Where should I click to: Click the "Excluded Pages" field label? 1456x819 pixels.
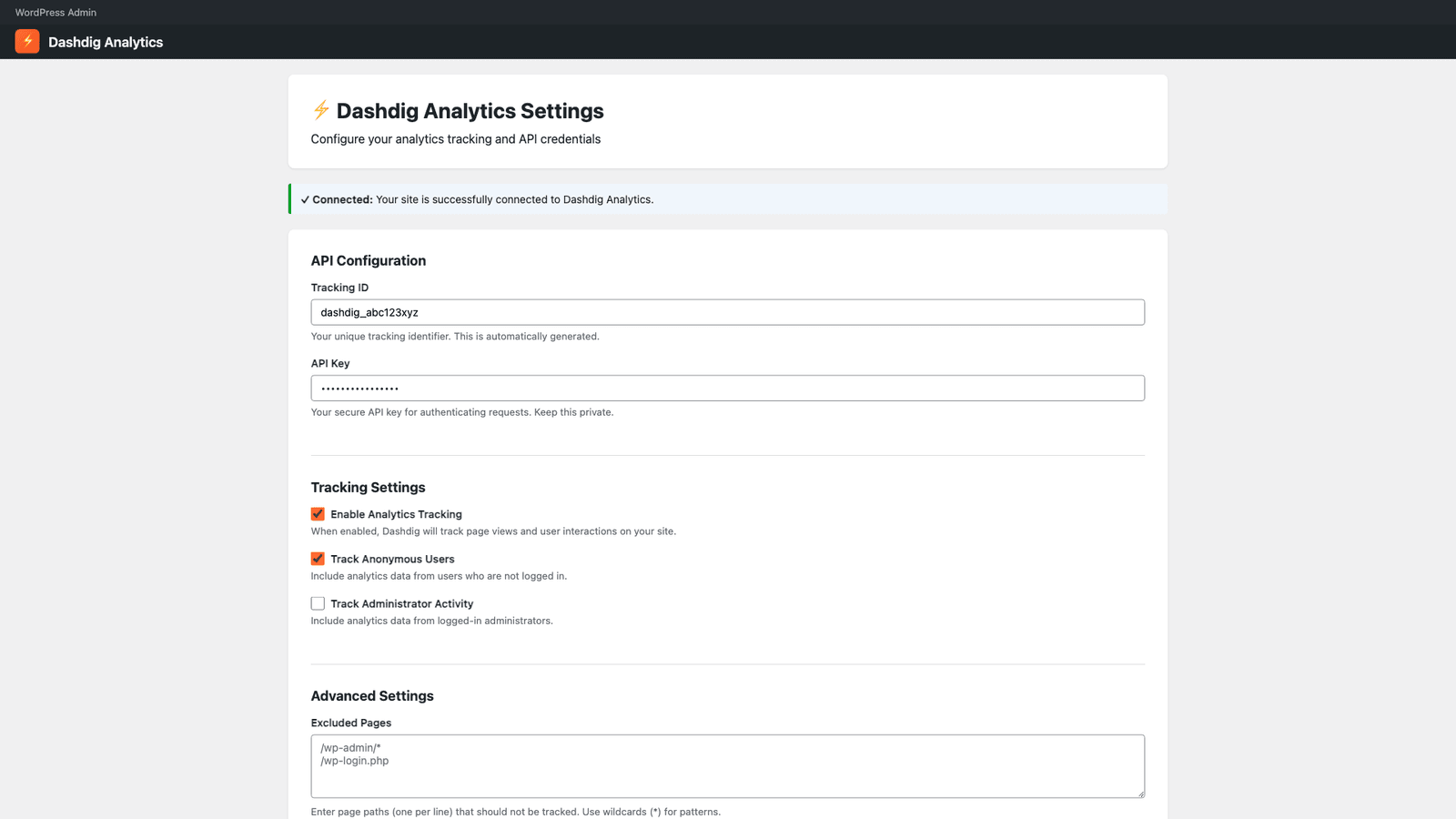(x=351, y=723)
